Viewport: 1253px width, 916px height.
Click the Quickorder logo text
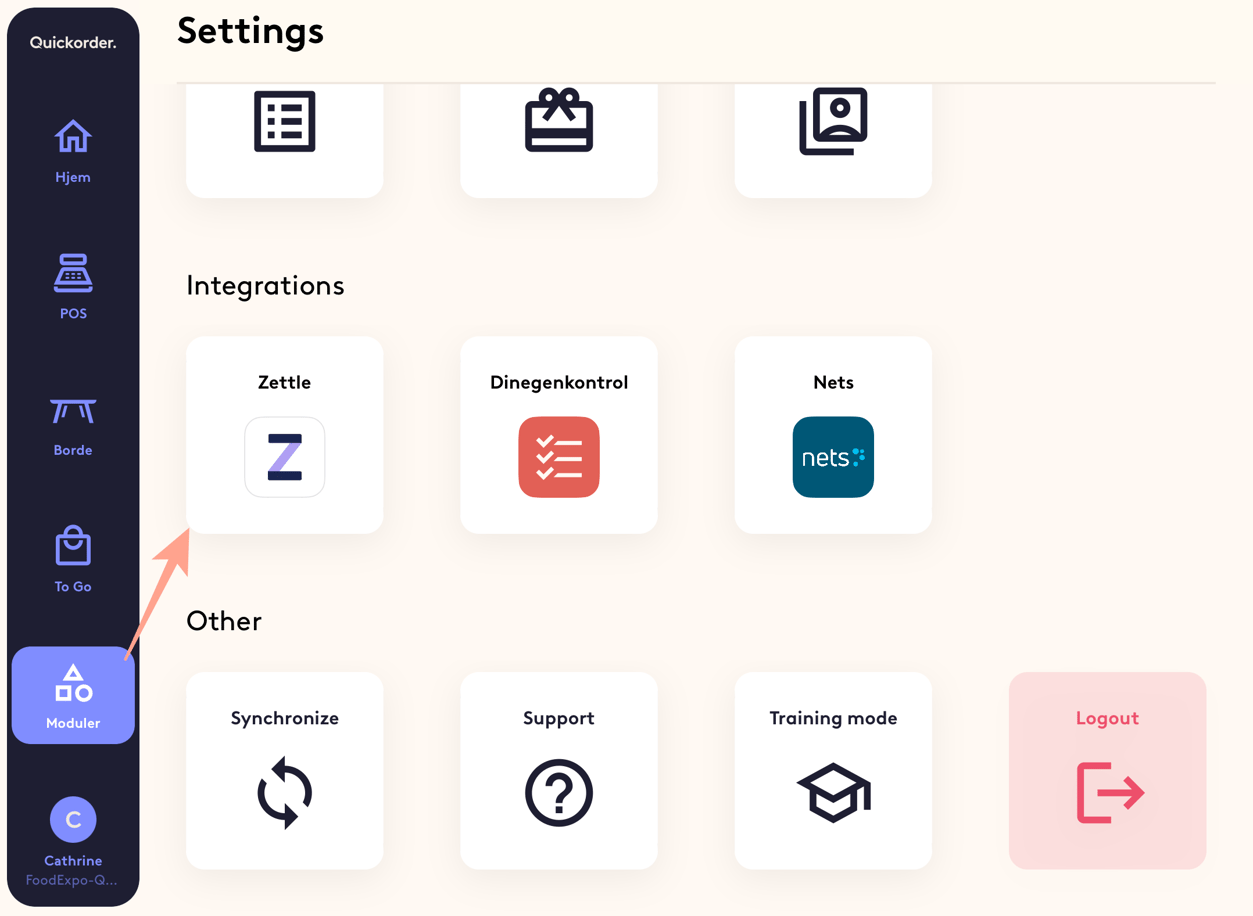click(x=72, y=42)
